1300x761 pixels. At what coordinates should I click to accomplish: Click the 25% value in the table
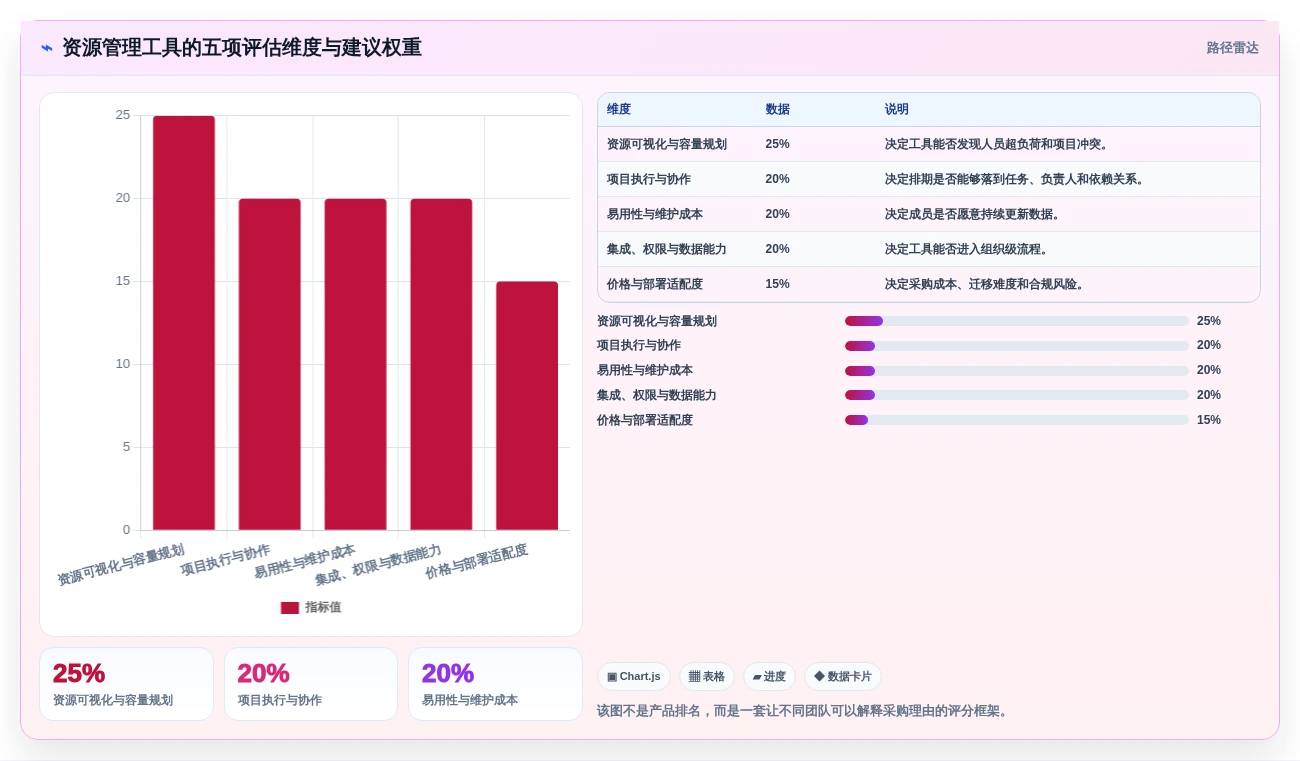(777, 144)
